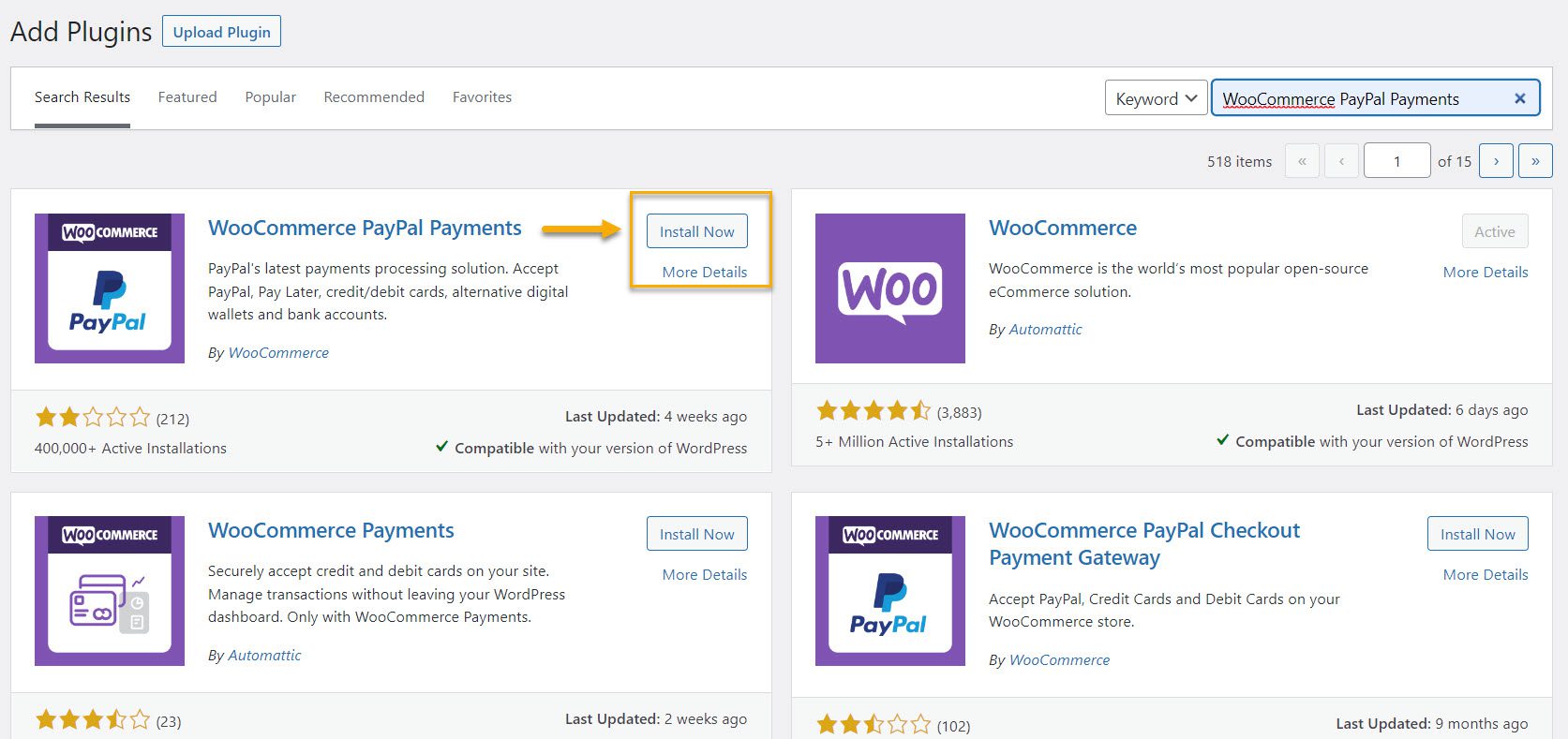Click PayPal Checkout Gateway plugin thumbnail
The width and height of the screenshot is (1568, 739).
pos(890,591)
